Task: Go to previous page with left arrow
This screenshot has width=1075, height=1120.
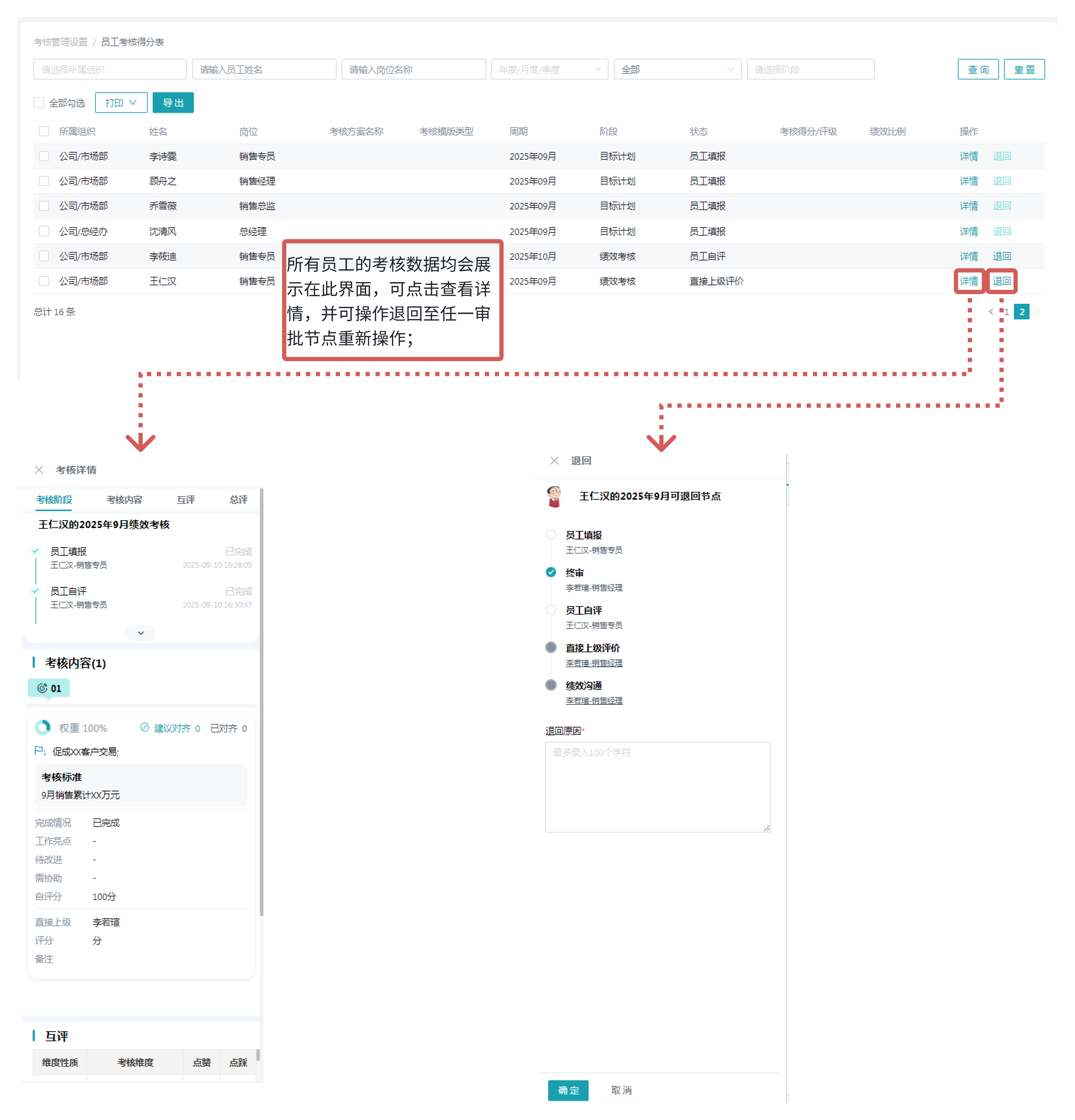Action: (991, 312)
